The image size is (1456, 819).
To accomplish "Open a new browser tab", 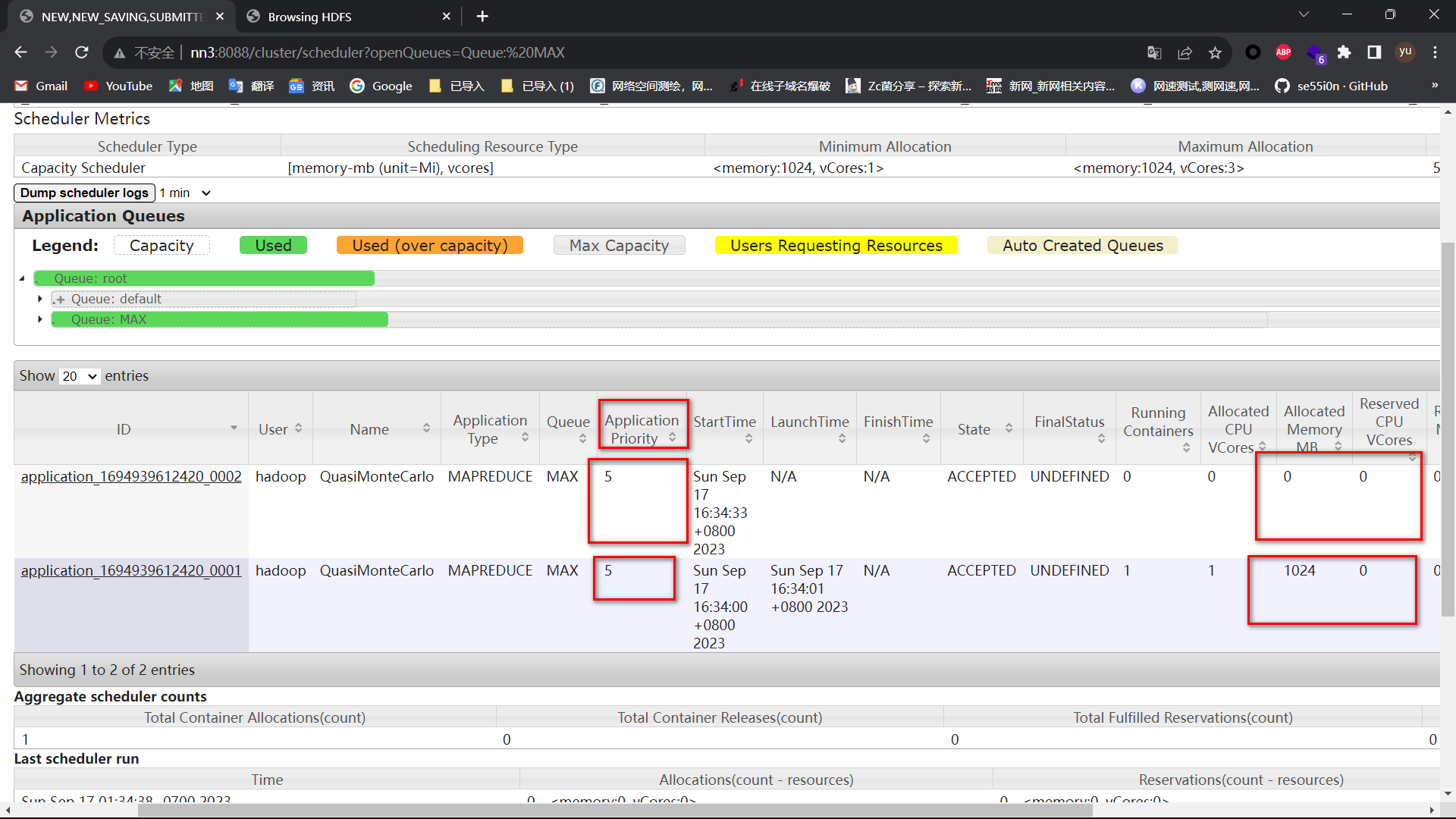I will pos(482,17).
